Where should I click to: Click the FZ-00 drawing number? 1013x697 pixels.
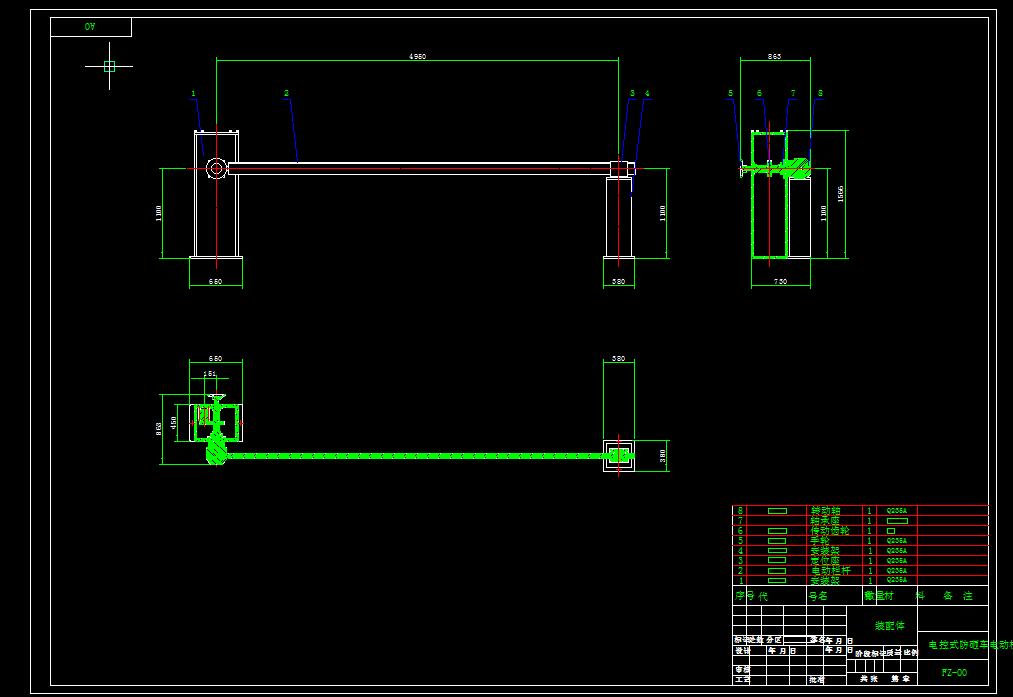coord(954,672)
